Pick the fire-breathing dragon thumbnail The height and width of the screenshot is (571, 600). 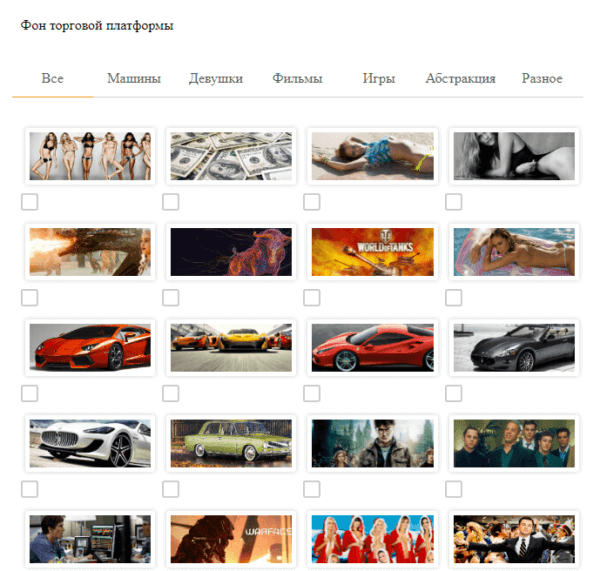(90, 252)
